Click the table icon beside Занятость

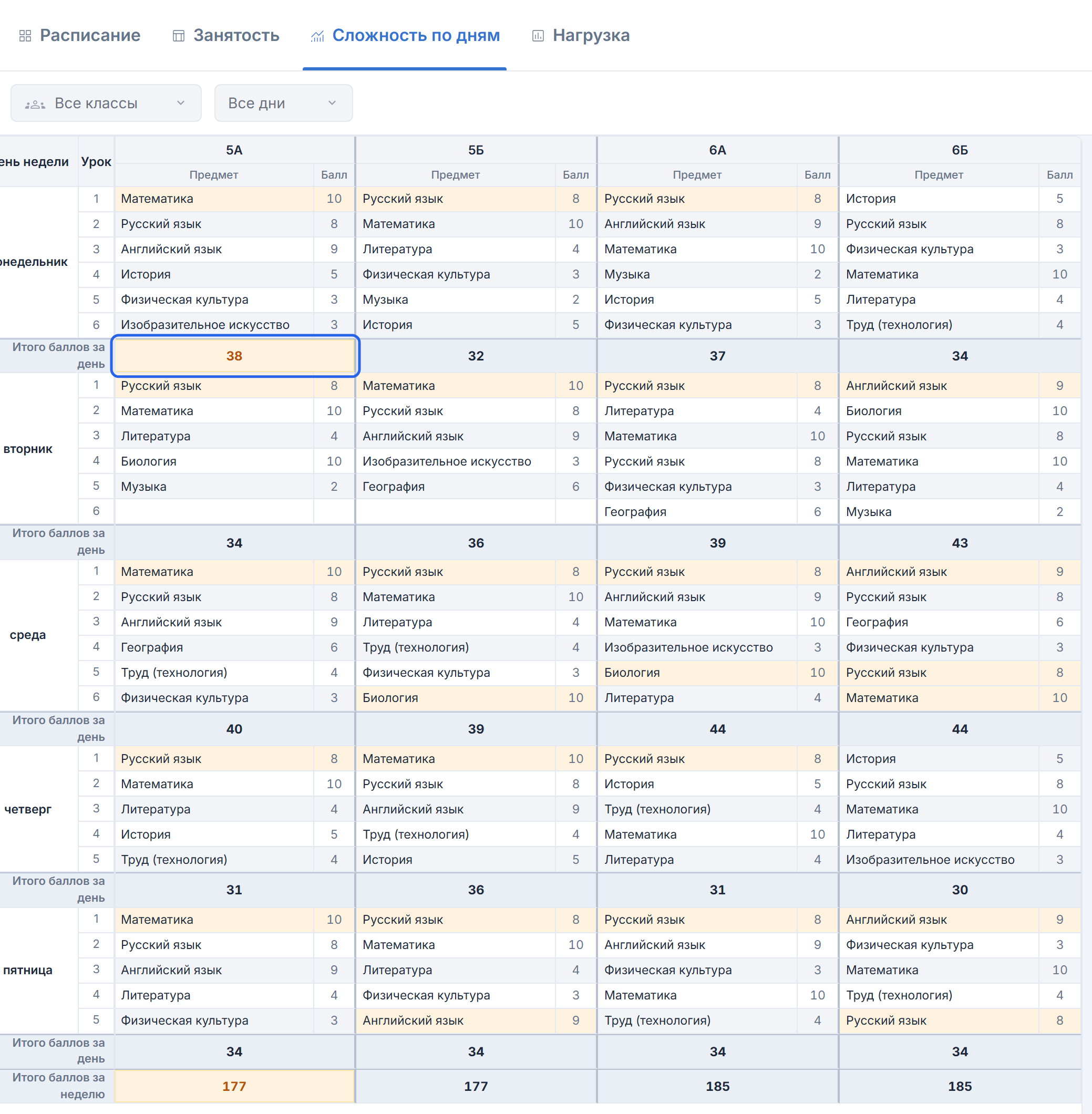click(x=178, y=36)
